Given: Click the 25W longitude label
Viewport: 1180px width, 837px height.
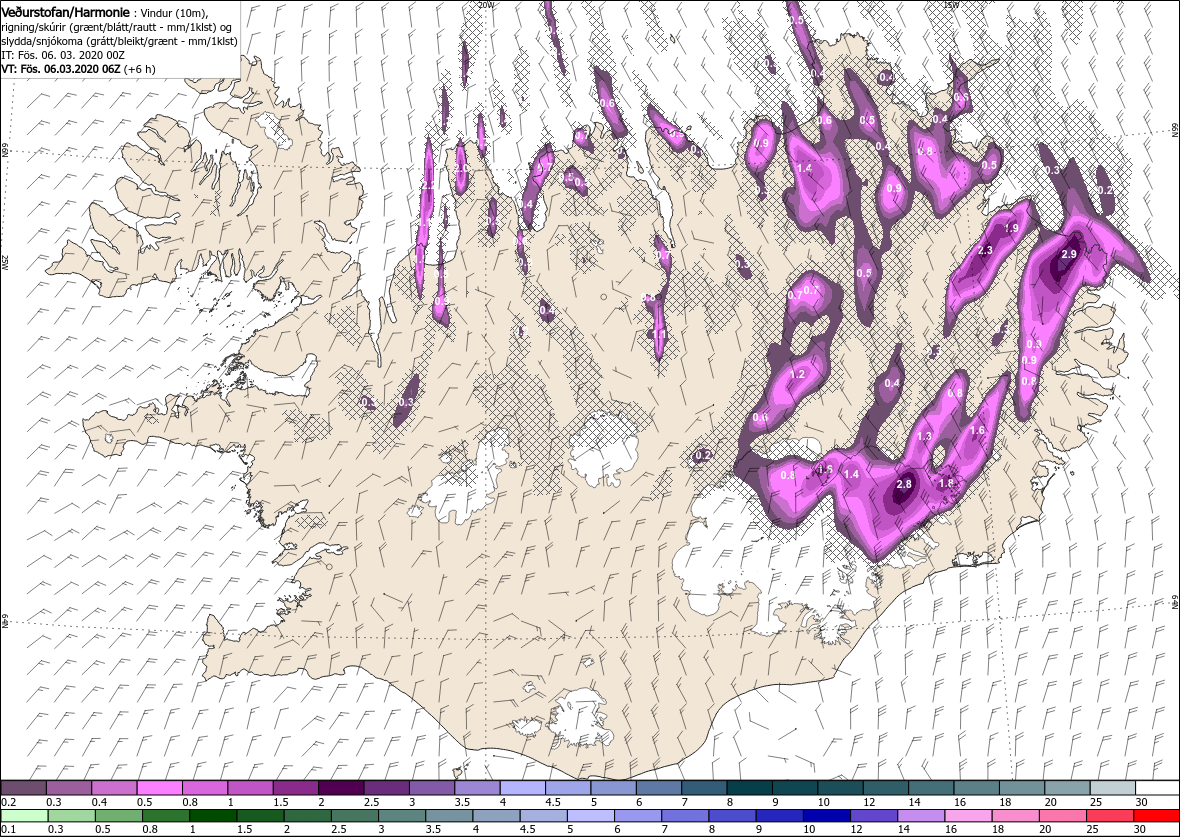Looking at the screenshot, I should point(5,262).
